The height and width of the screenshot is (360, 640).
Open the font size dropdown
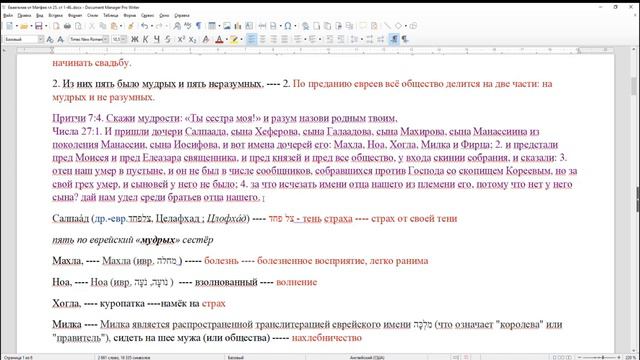[124, 39]
